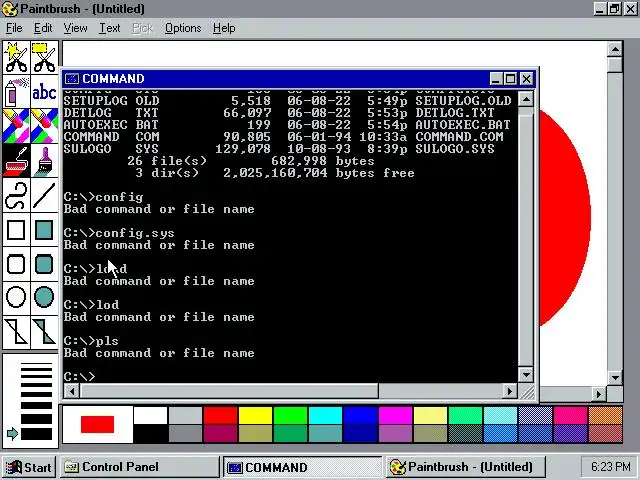Click Paintbrush canvas scroll right arrow
The width and height of the screenshot is (640, 480).
pyautogui.click(x=598, y=394)
